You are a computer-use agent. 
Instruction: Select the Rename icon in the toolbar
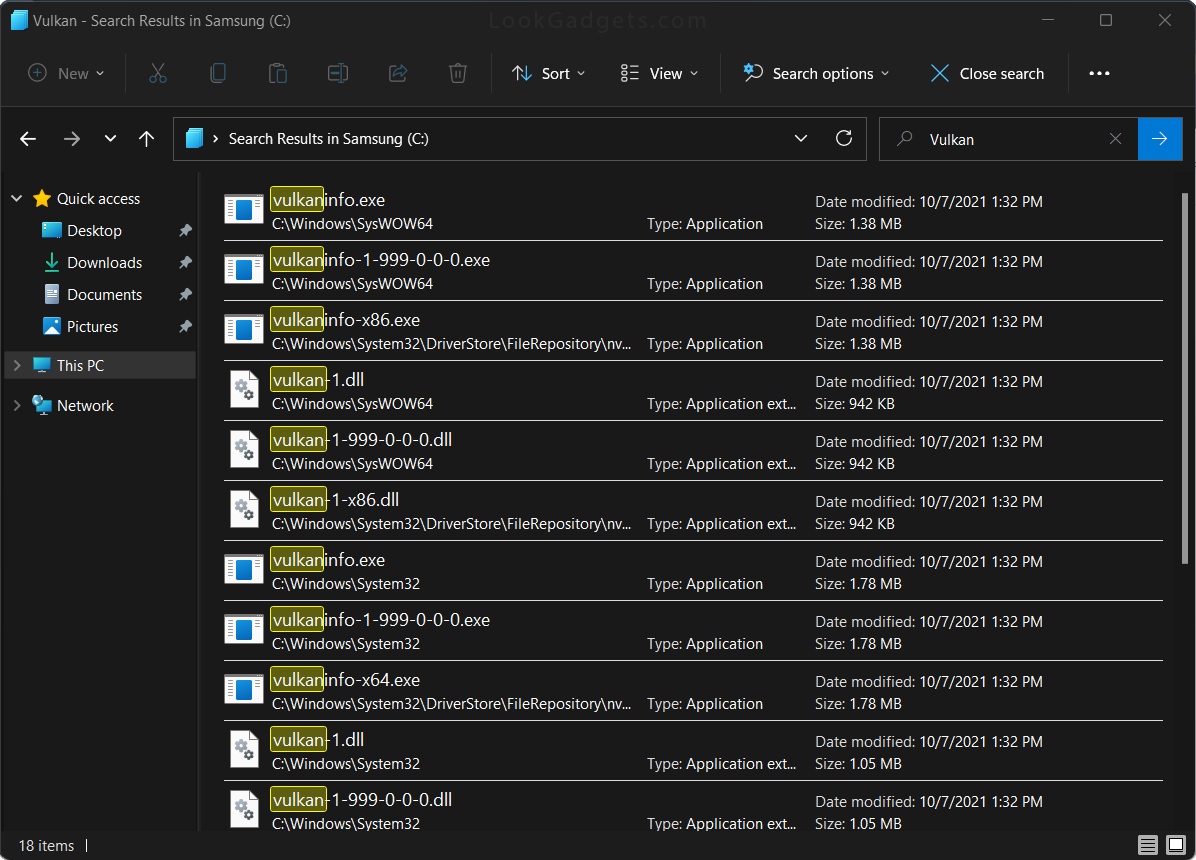337,73
